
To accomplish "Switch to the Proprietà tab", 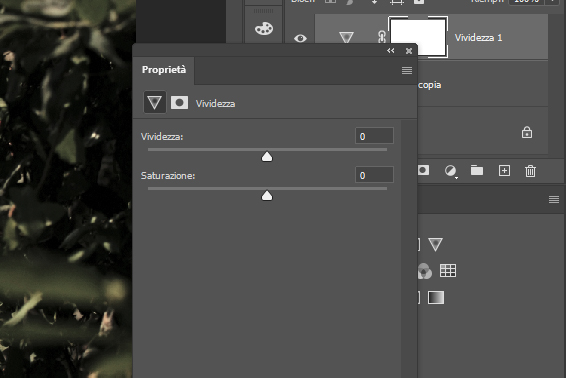I will [x=164, y=70].
